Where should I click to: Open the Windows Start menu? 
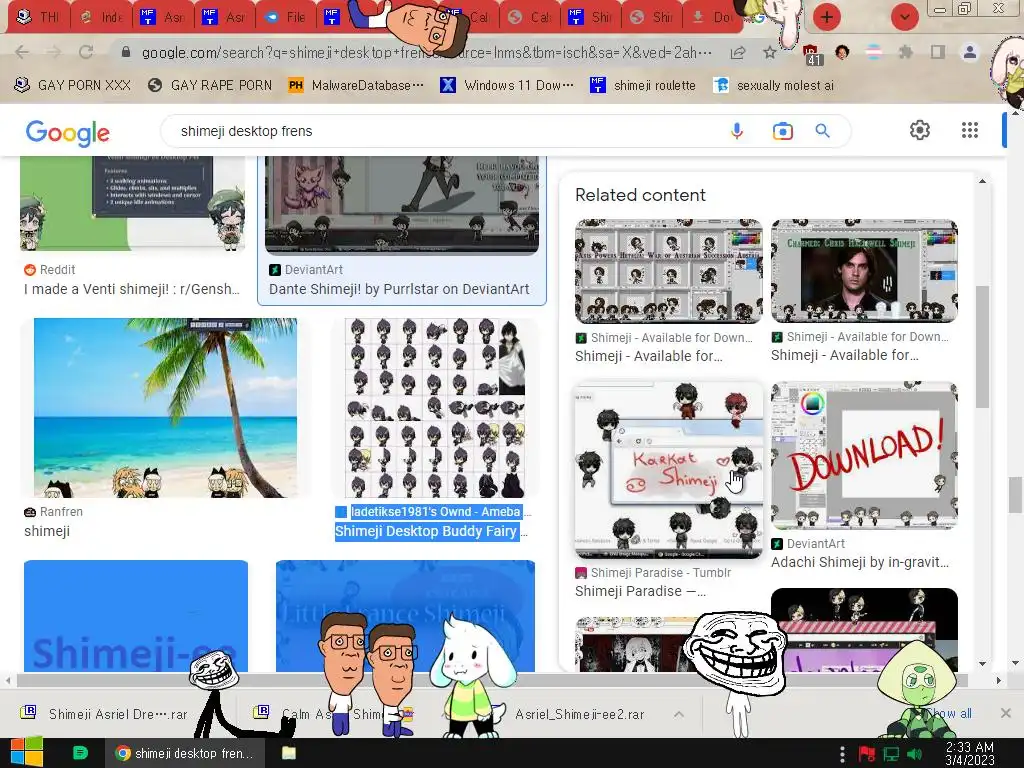click(26, 752)
